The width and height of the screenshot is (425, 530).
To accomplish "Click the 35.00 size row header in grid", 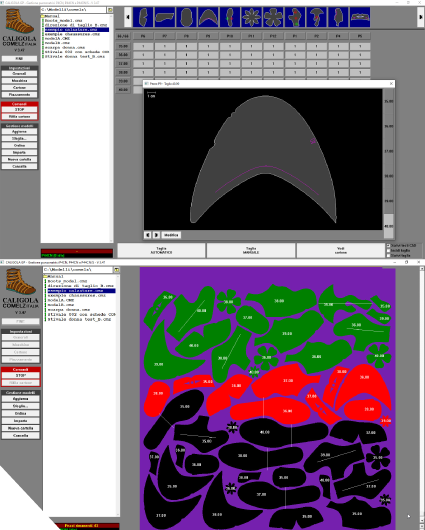I will click(123, 46).
